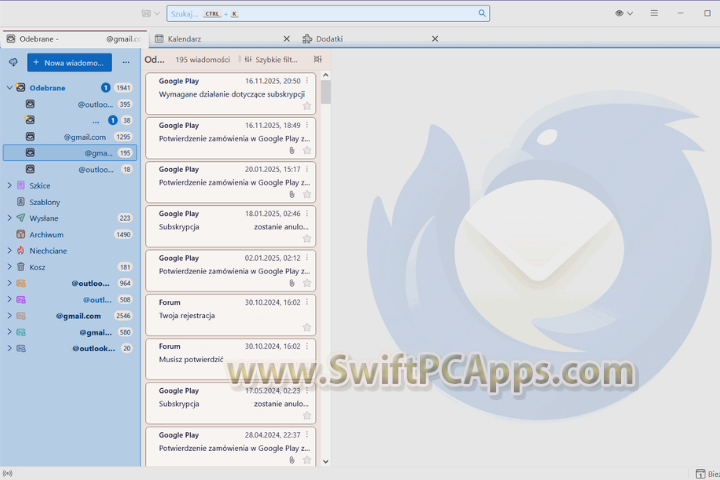
Task: Click the message list scrollbar thumb
Action: [x=326, y=92]
